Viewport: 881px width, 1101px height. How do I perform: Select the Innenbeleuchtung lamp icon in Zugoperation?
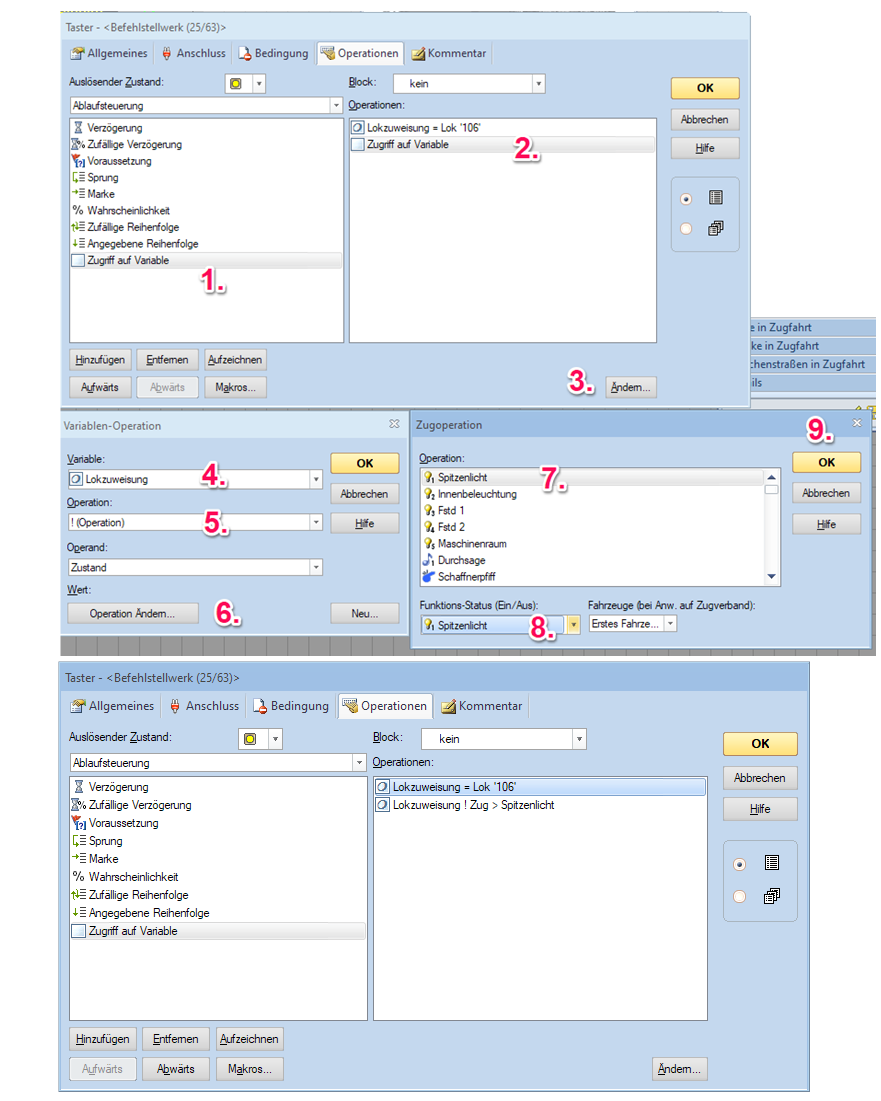[429, 494]
